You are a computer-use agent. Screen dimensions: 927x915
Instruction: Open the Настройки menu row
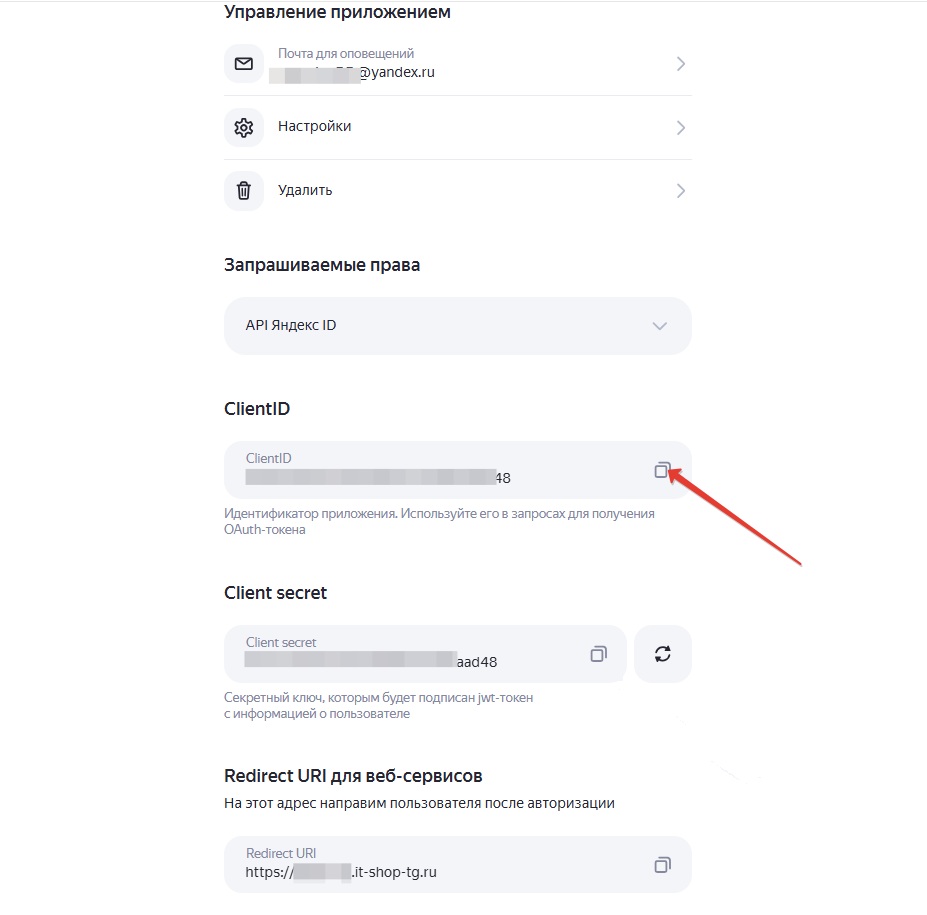(x=458, y=128)
